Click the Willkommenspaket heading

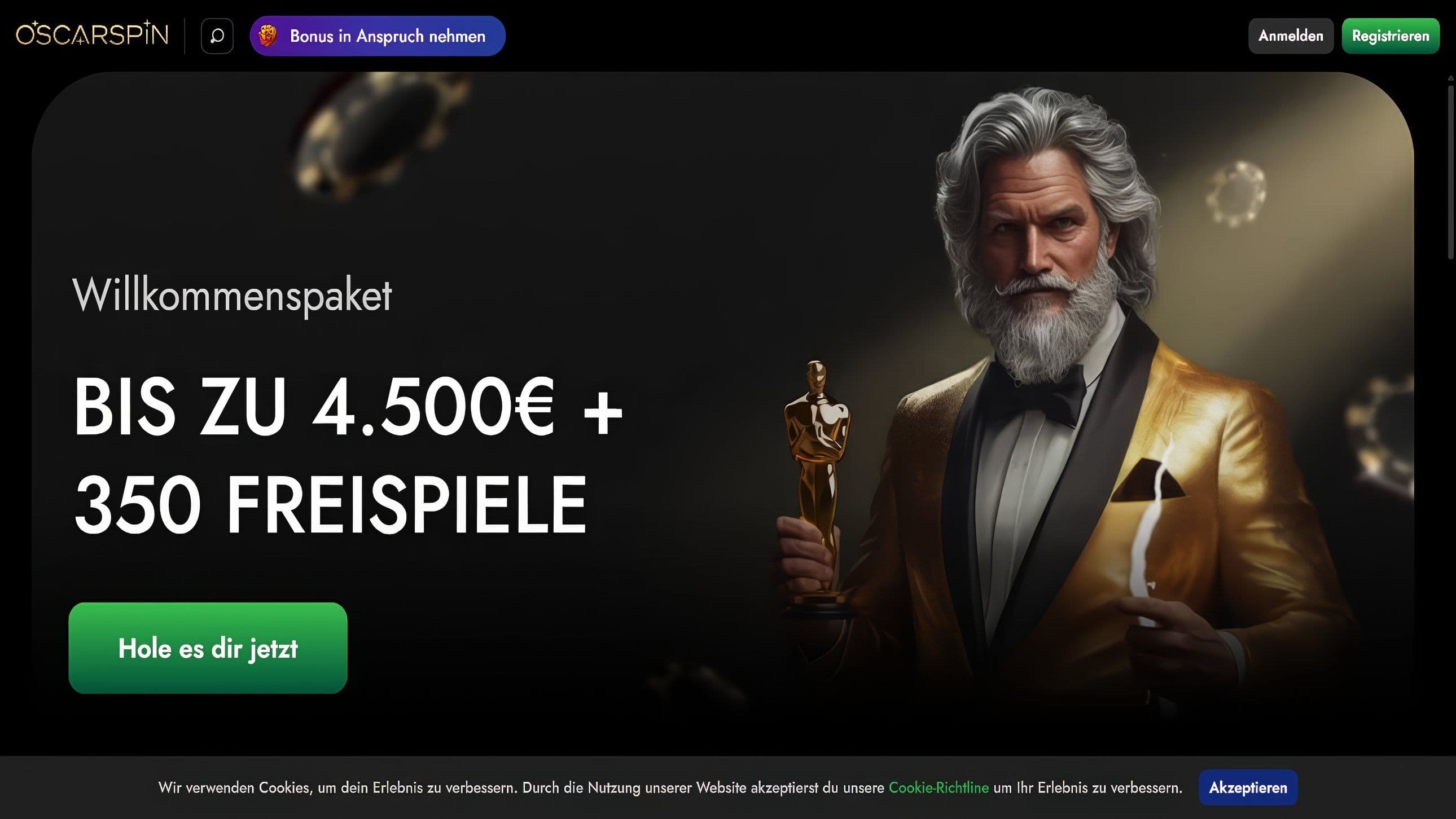click(x=232, y=295)
